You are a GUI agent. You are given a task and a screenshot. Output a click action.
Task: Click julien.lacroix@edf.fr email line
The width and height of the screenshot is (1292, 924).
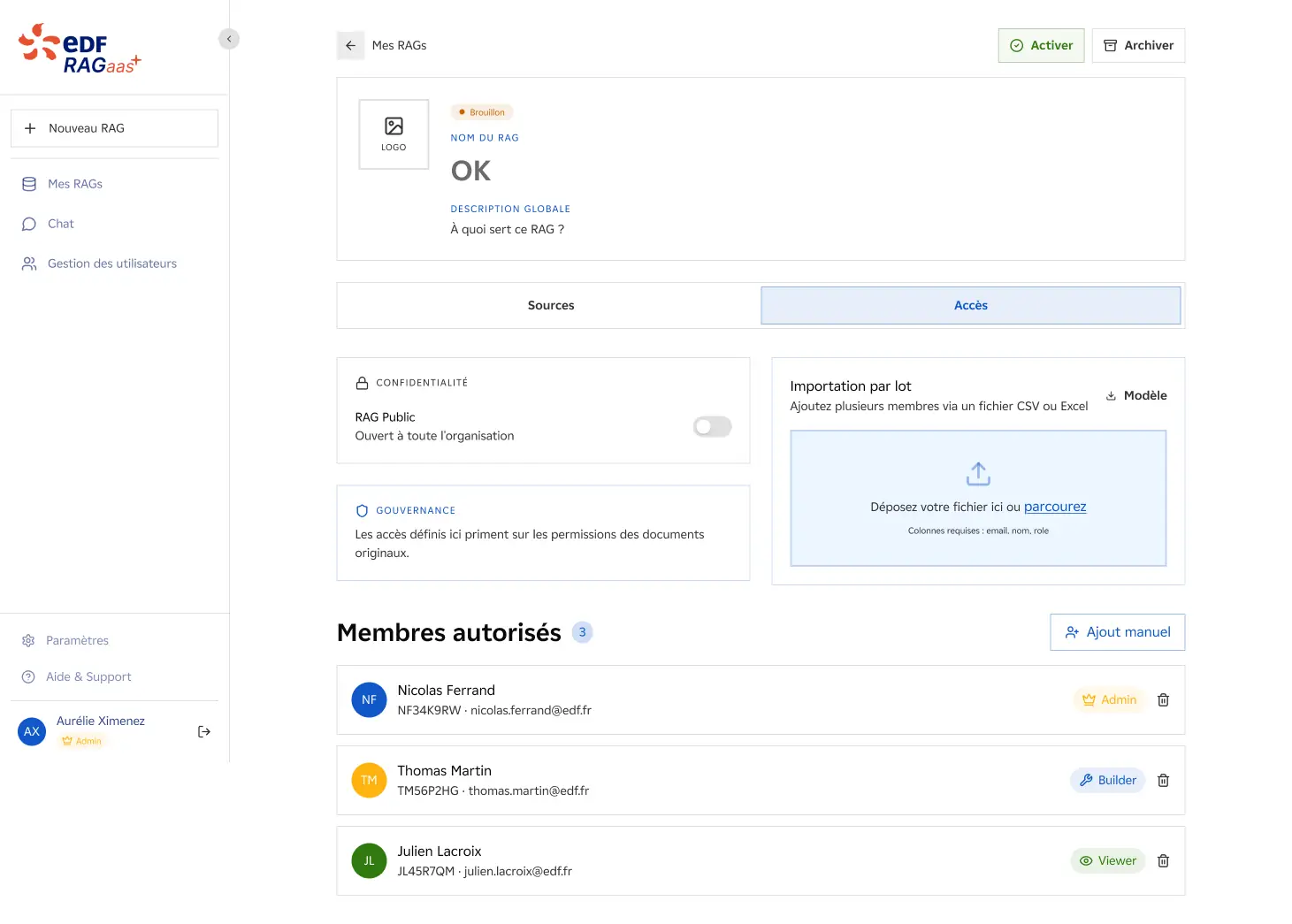coord(485,871)
